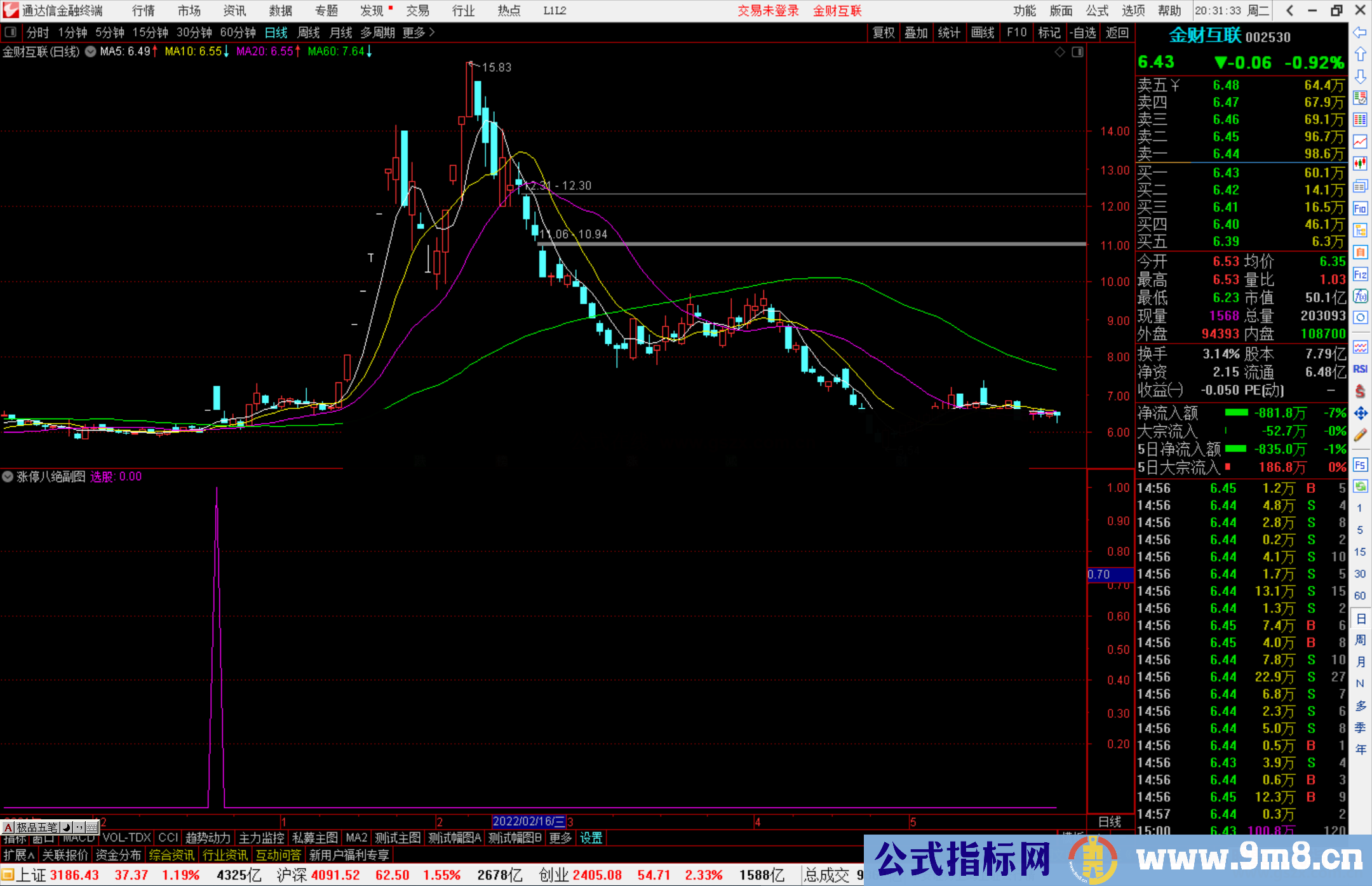Click the 11.06-10.94 gray horizontal price line
The width and height of the screenshot is (1372, 886).
(x=826, y=244)
